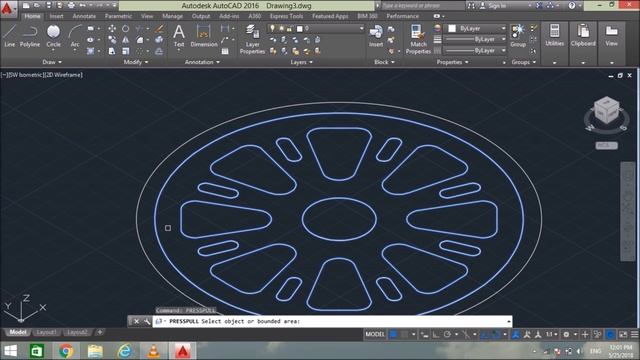Image resolution: width=640 pixels, height=360 pixels.
Task: Click the Help question mark icon
Action: click(x=572, y=5)
